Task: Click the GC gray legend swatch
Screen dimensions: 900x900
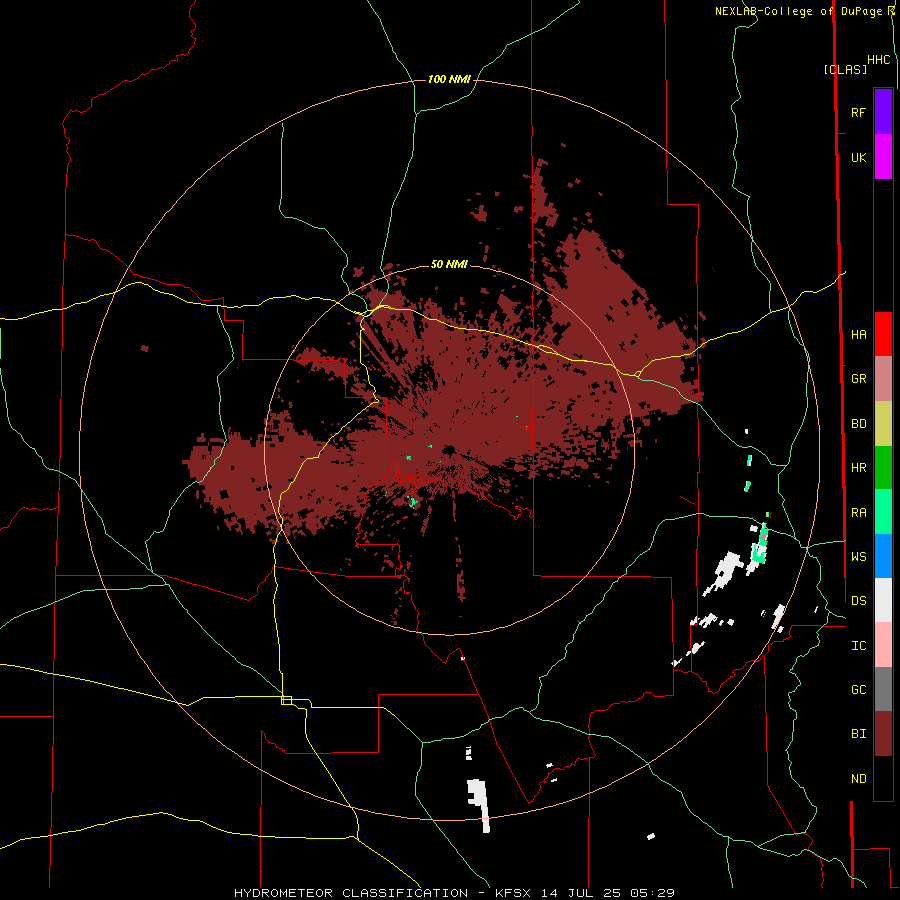Action: click(883, 689)
